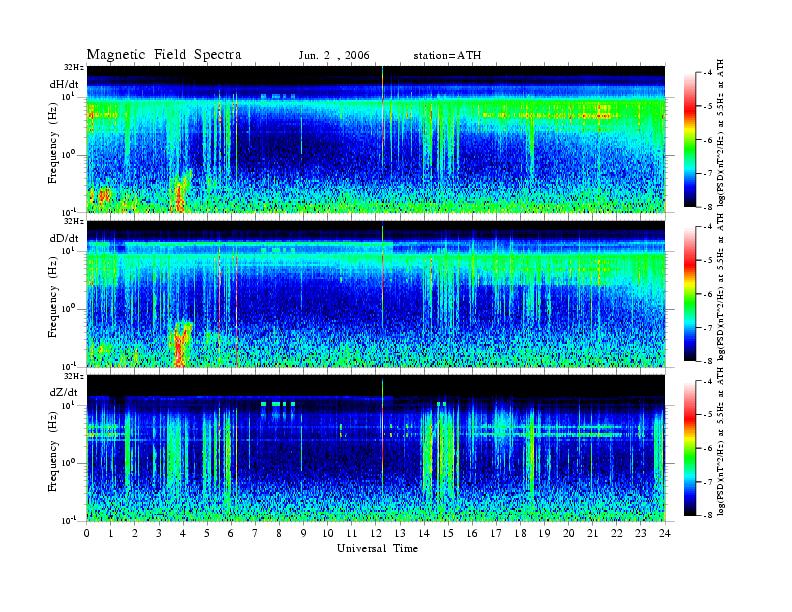Click hour "0" on the Universal Time axis
Screen dimensions: 792x612
click(87, 533)
